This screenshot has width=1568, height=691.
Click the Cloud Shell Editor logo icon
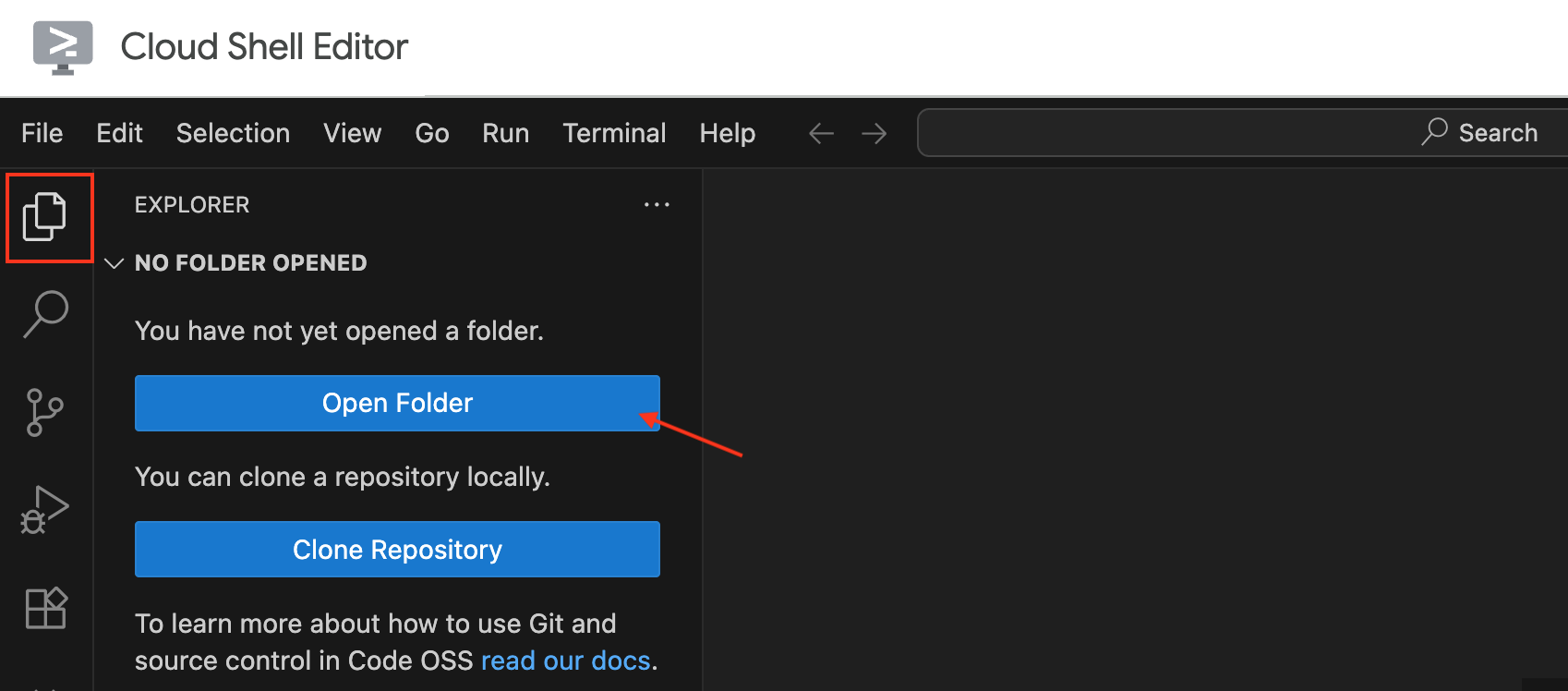pyautogui.click(x=63, y=47)
